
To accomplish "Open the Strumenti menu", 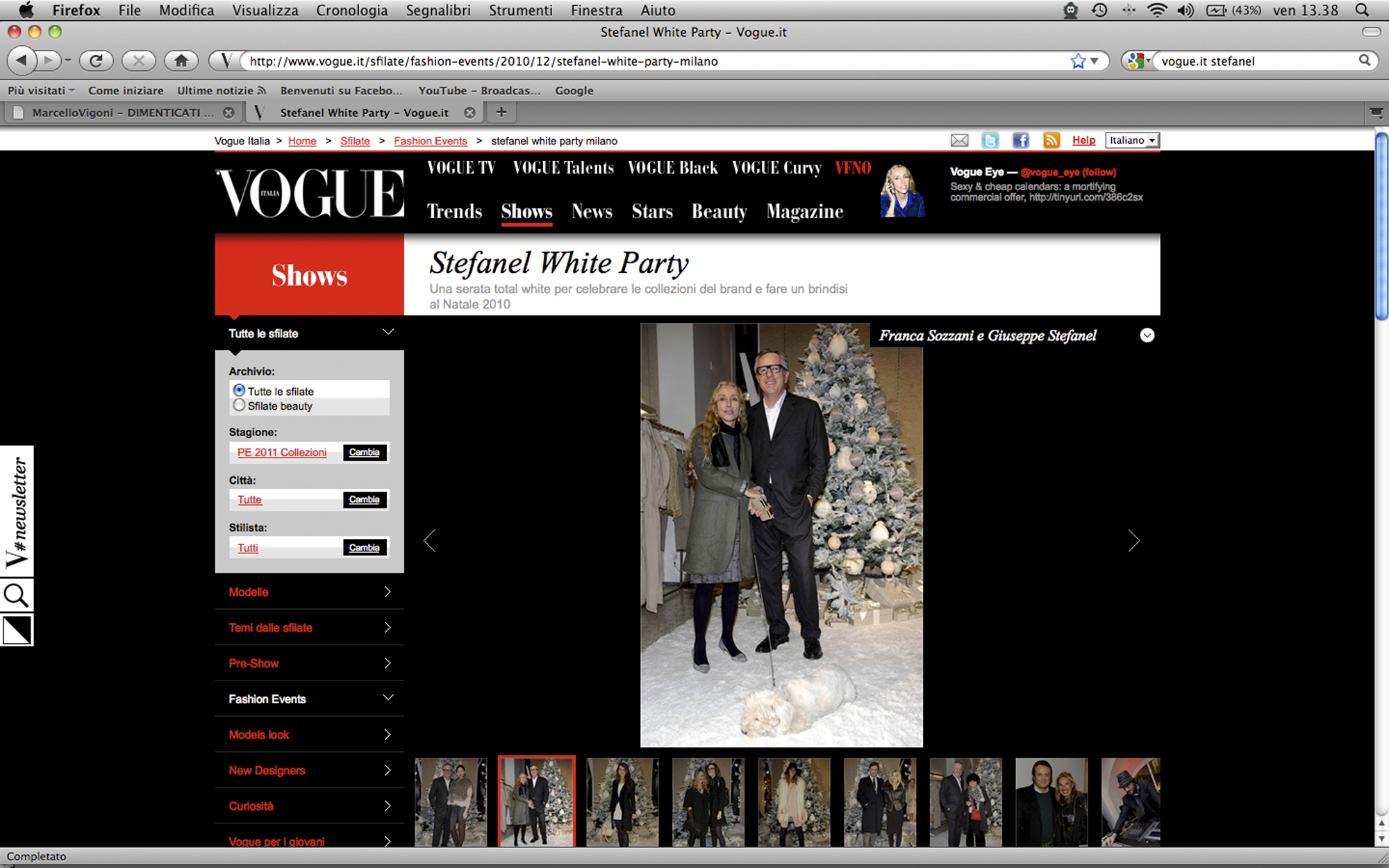I will pos(521,10).
